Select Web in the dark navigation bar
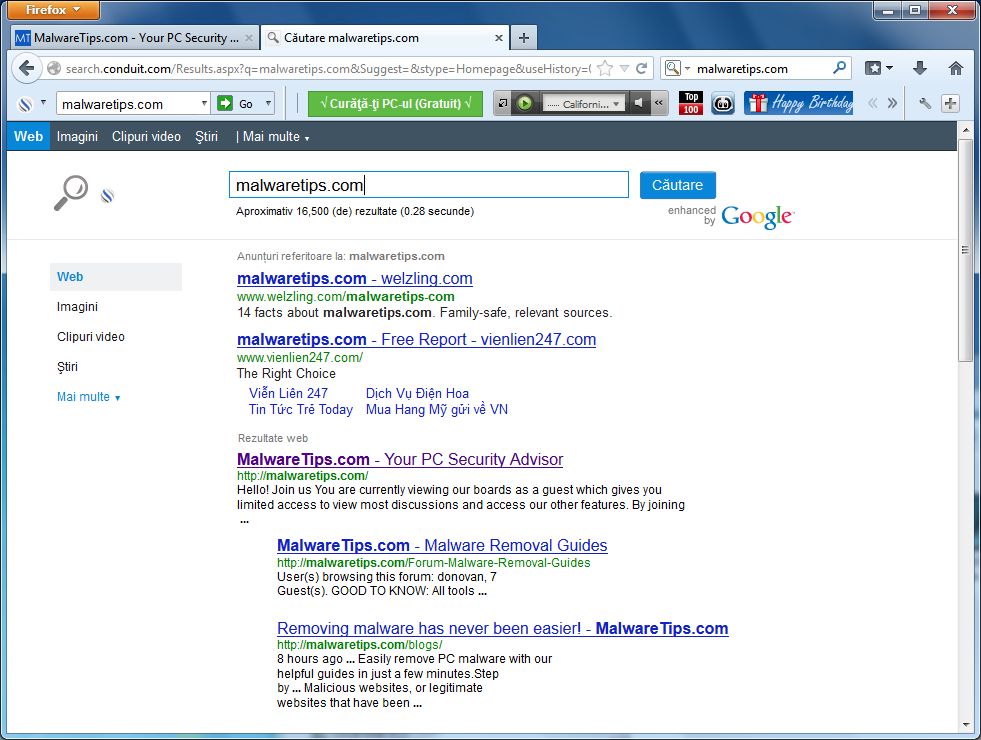This screenshot has width=981, height=740. pyautogui.click(x=28, y=136)
